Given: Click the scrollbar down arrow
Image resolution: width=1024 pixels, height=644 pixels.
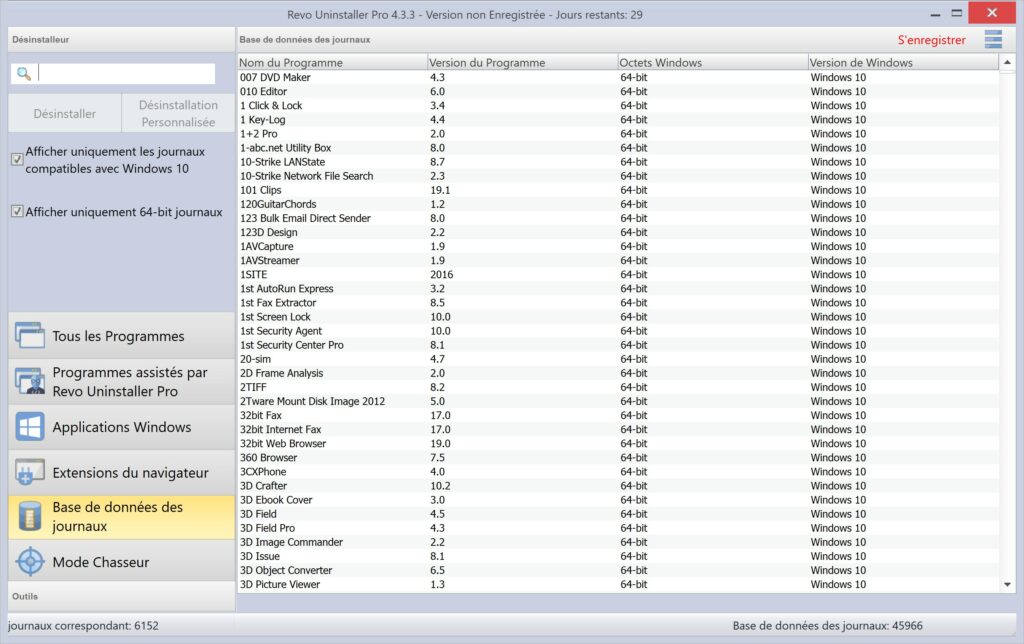Looking at the screenshot, I should point(1007,585).
